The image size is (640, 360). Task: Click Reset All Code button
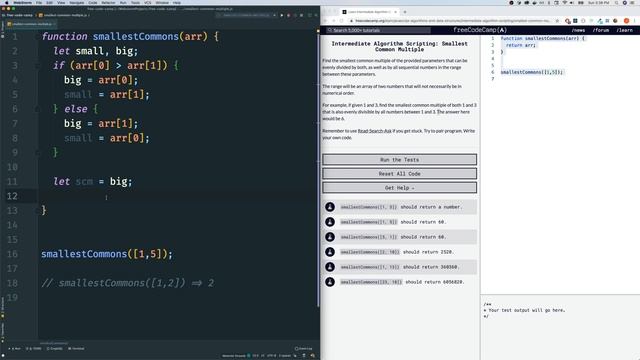[400, 173]
